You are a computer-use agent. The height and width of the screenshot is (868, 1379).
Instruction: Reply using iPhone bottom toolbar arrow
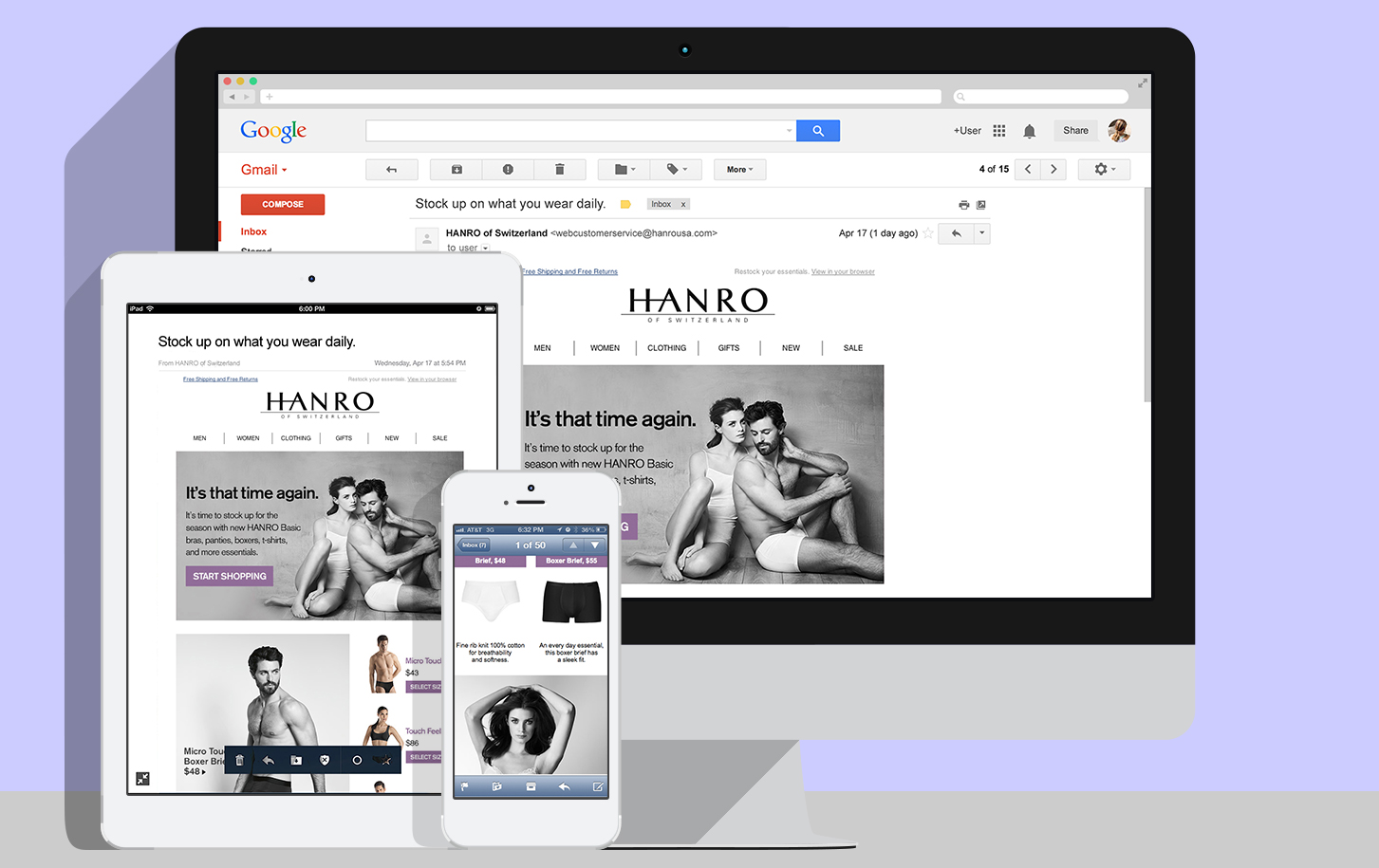click(x=564, y=786)
